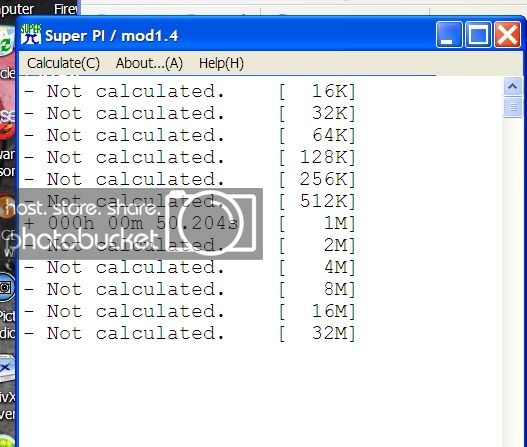Viewport: 527px width, 447px height.
Task: Click the Super PI title bar icon
Action: pyautogui.click(x=31, y=34)
